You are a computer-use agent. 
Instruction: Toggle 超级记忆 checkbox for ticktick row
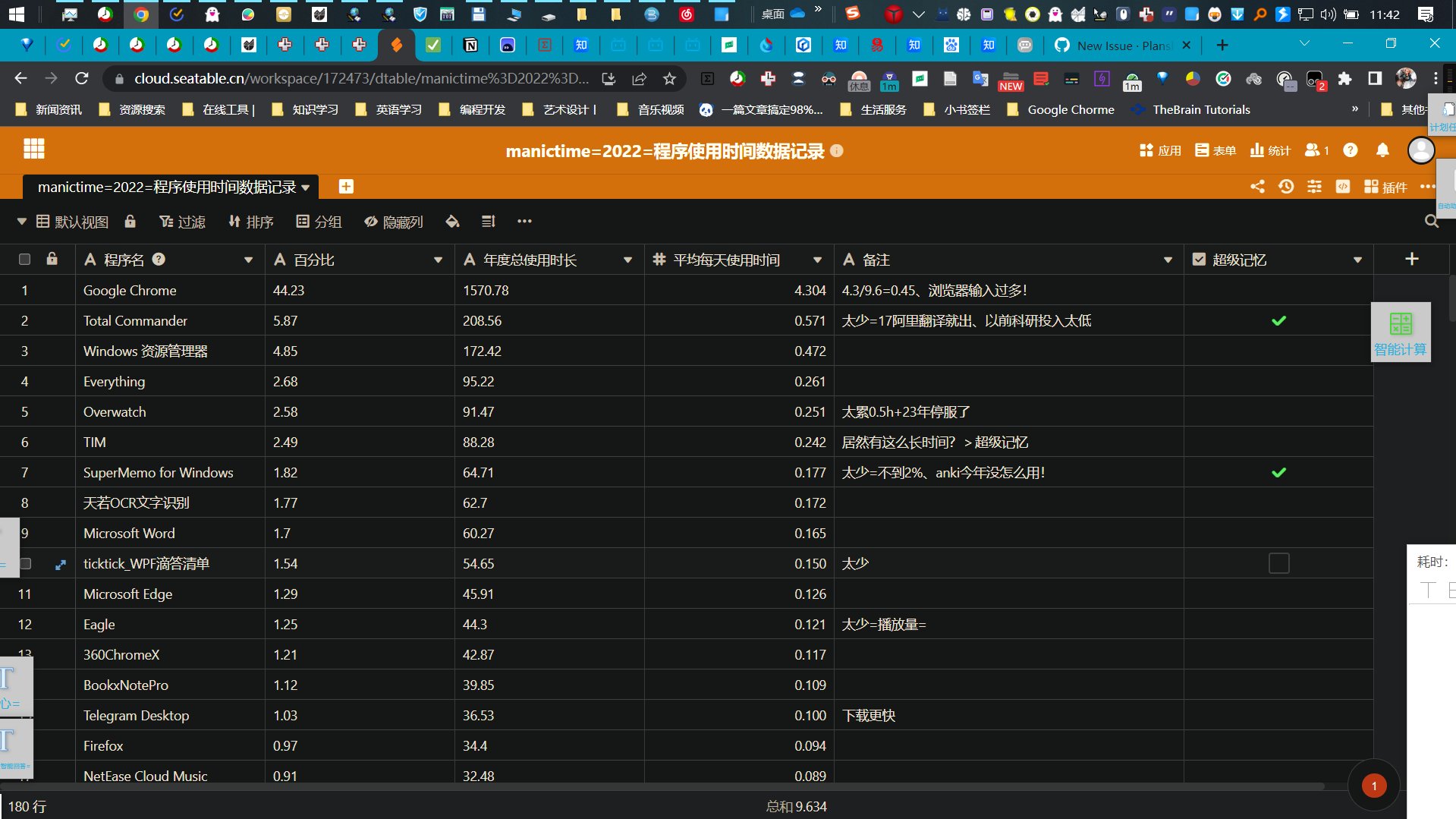[x=1278, y=563]
